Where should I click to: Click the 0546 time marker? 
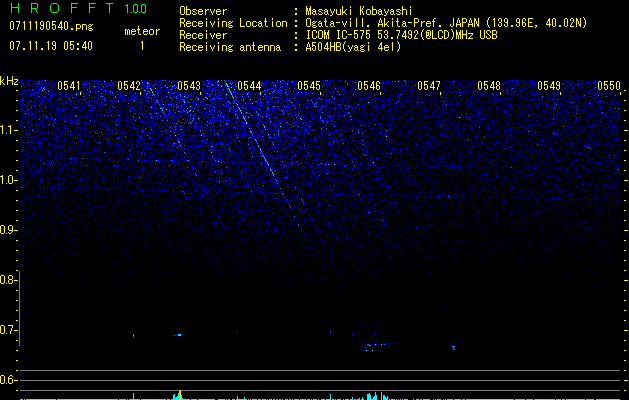(369, 86)
